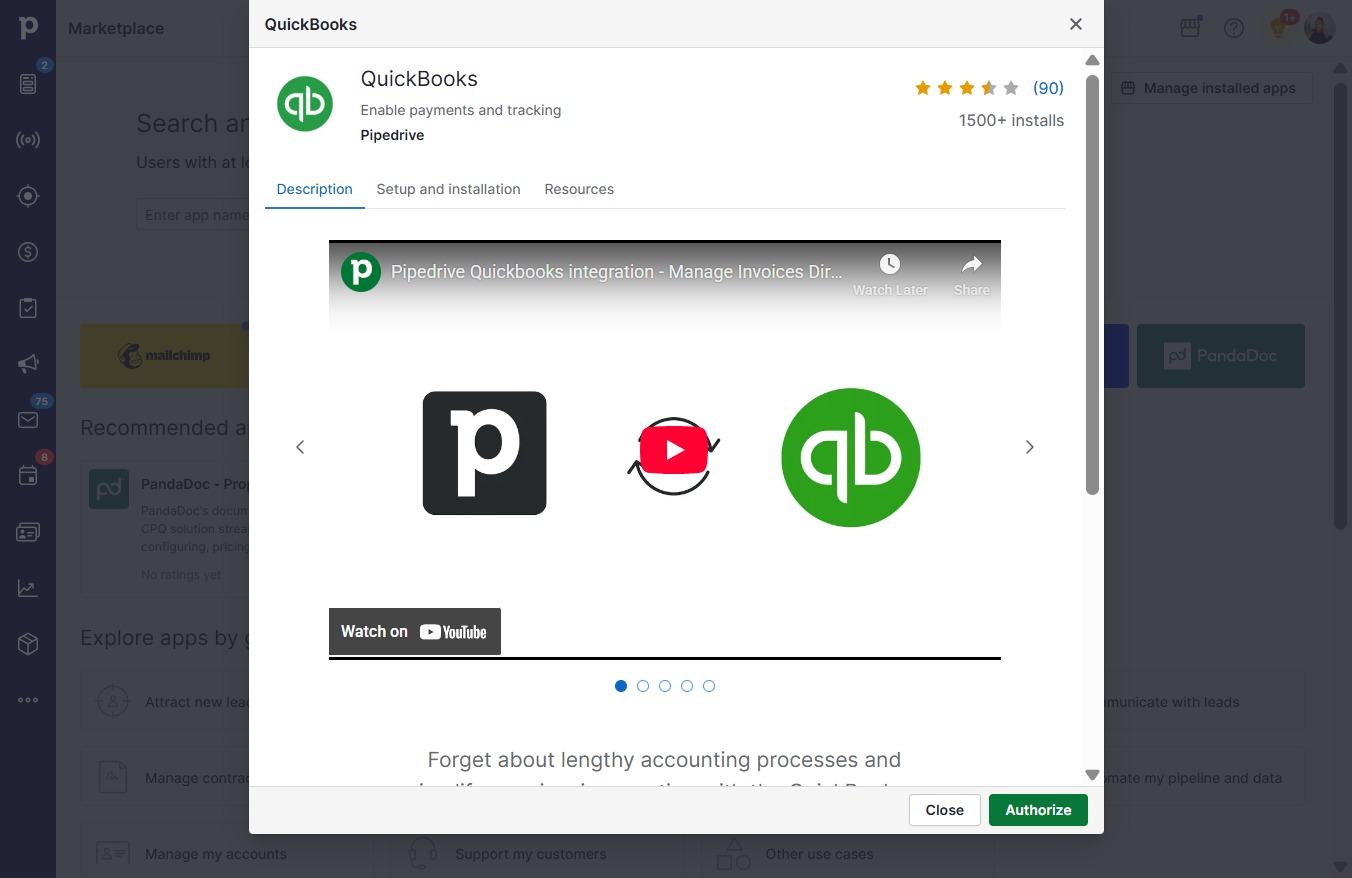Click the Authorize button
The height and width of the screenshot is (878, 1352).
1038,810
